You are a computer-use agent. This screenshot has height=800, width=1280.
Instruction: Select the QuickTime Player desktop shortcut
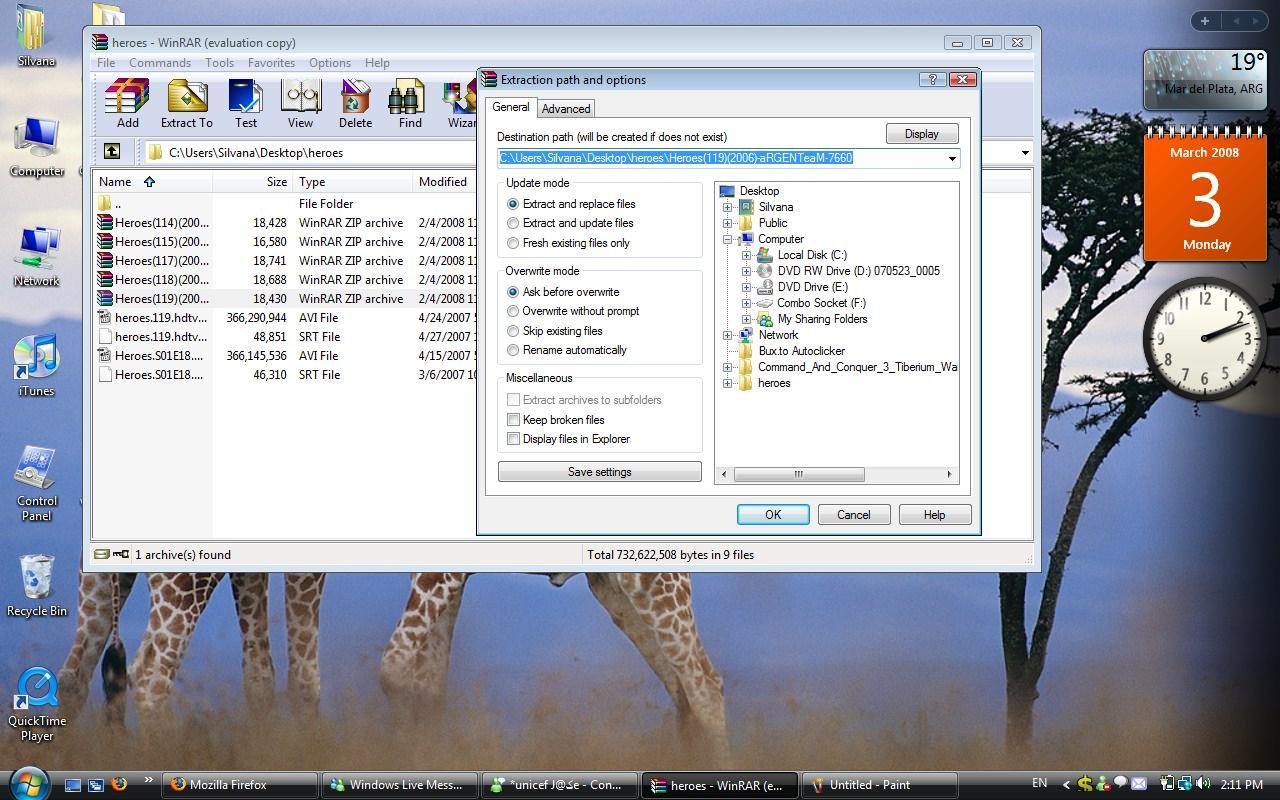pos(37,704)
